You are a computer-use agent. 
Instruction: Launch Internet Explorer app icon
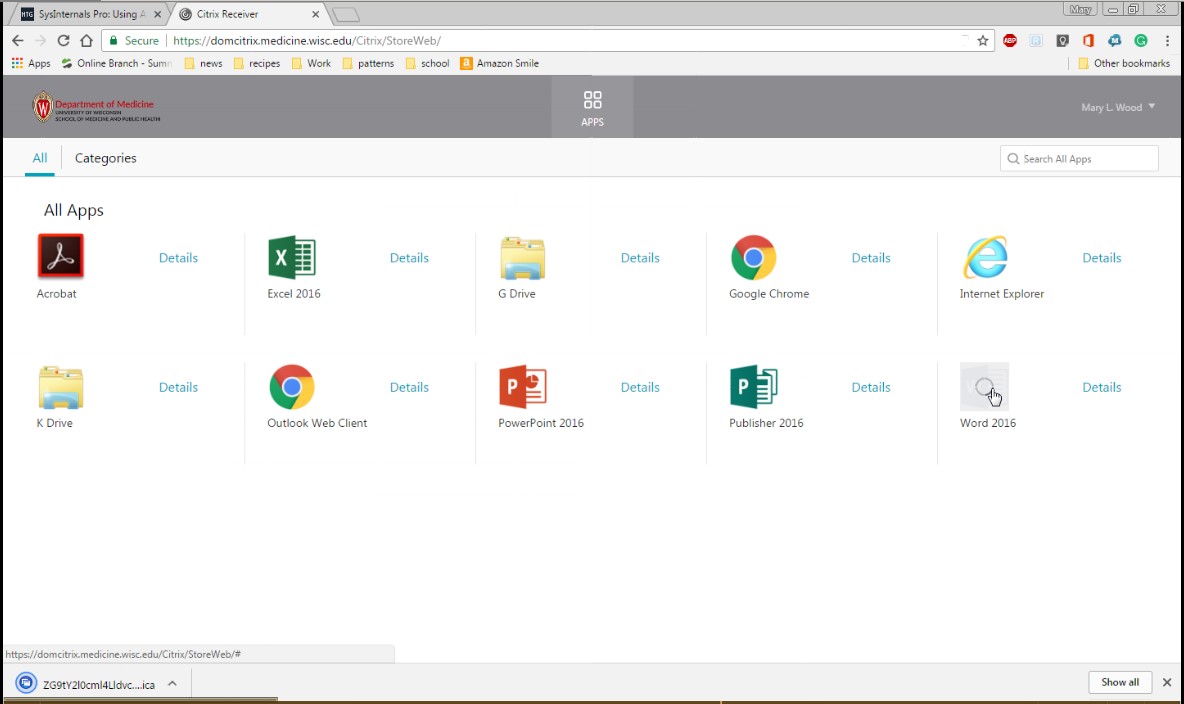[985, 257]
